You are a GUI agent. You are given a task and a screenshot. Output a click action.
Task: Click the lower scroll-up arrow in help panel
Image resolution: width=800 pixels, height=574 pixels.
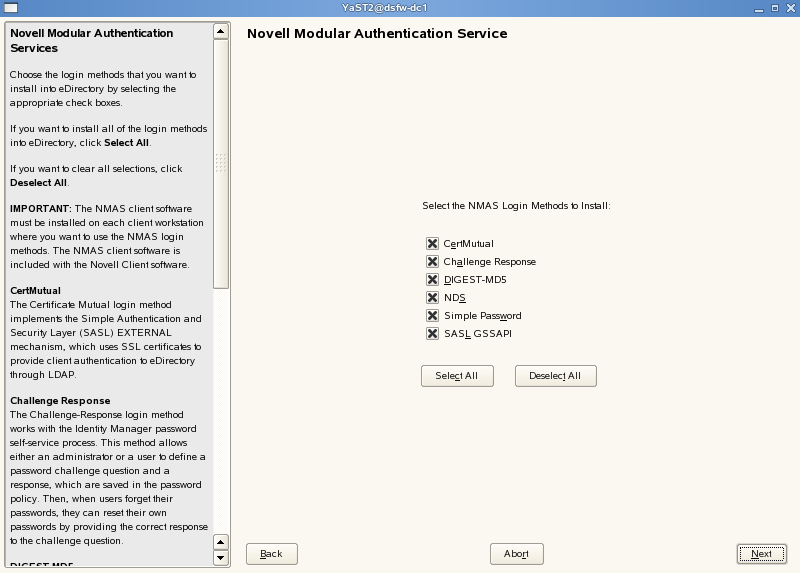[220, 542]
